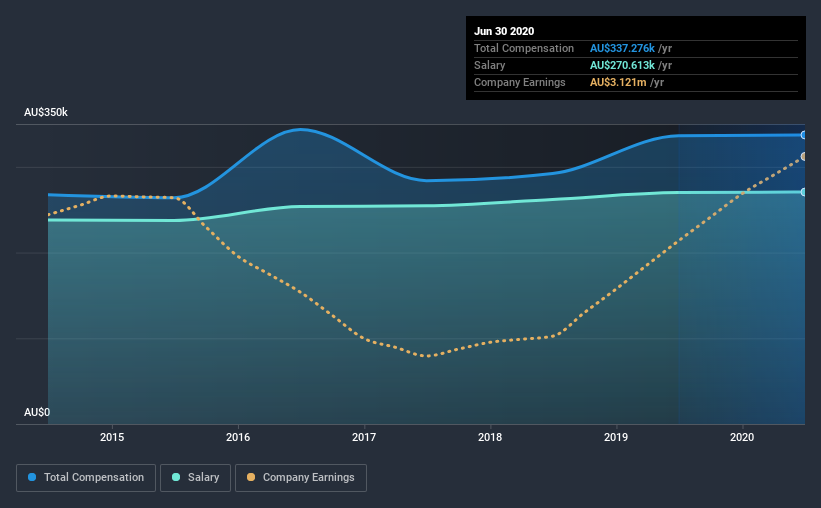The height and width of the screenshot is (508, 821).
Task: Toggle the Company Earnings legend button
Action: (301, 478)
